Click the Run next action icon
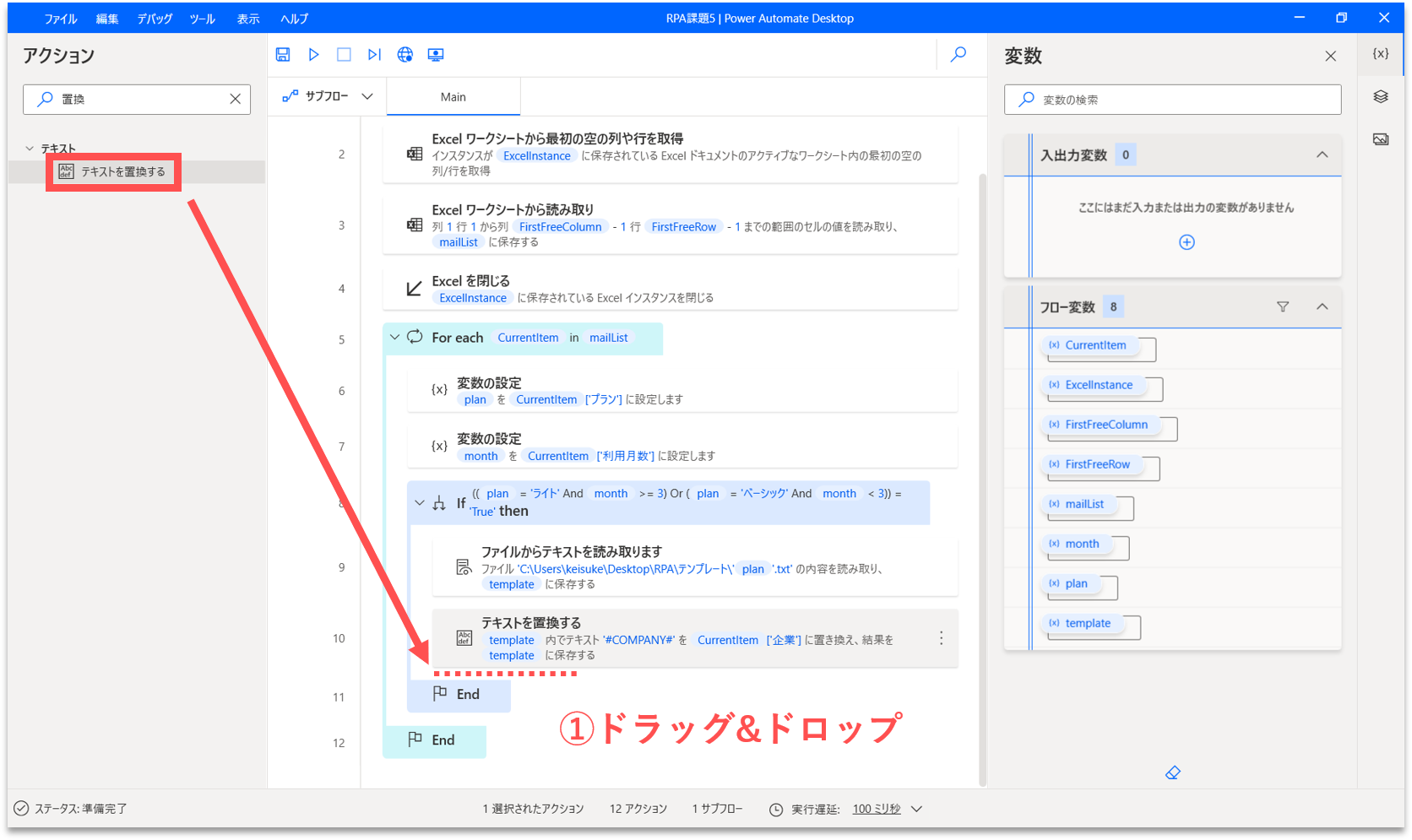This screenshot has width=1412, height=840. (x=374, y=55)
